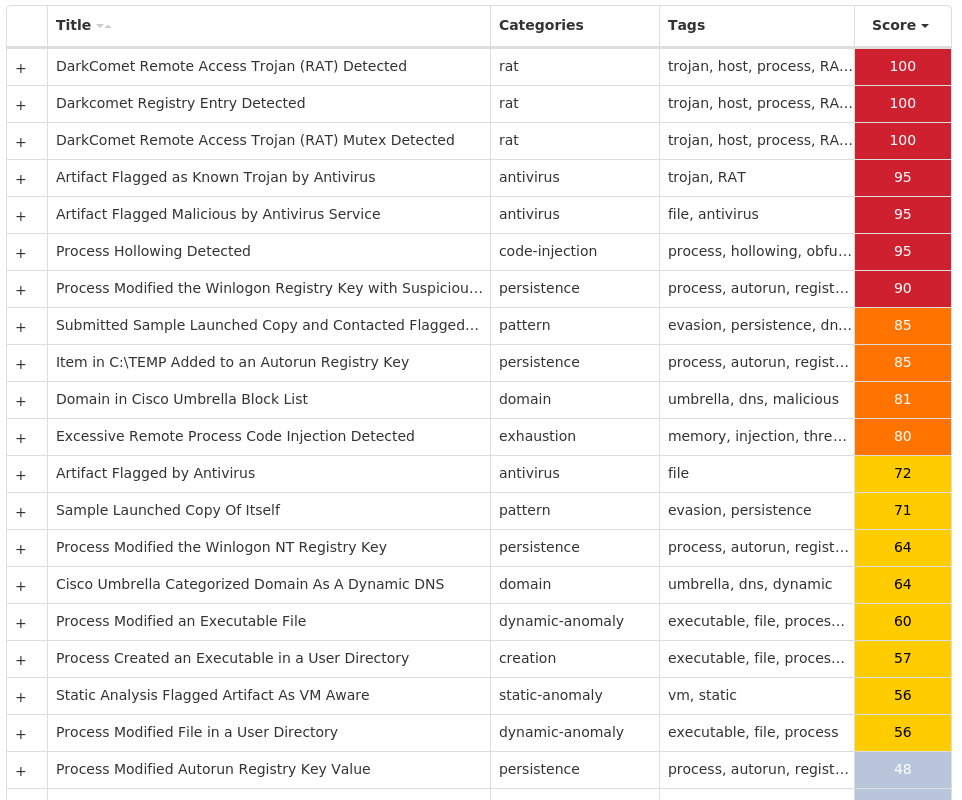Click plus icon beside Excessive Remote Process Code Injection Detected

pyautogui.click(x=21, y=438)
